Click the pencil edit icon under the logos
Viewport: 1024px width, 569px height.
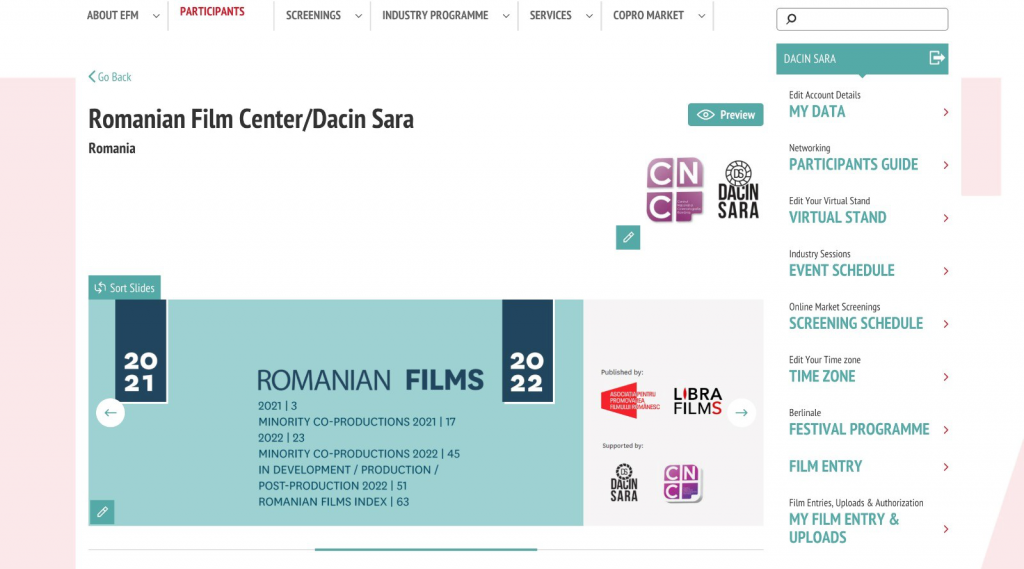(628, 237)
